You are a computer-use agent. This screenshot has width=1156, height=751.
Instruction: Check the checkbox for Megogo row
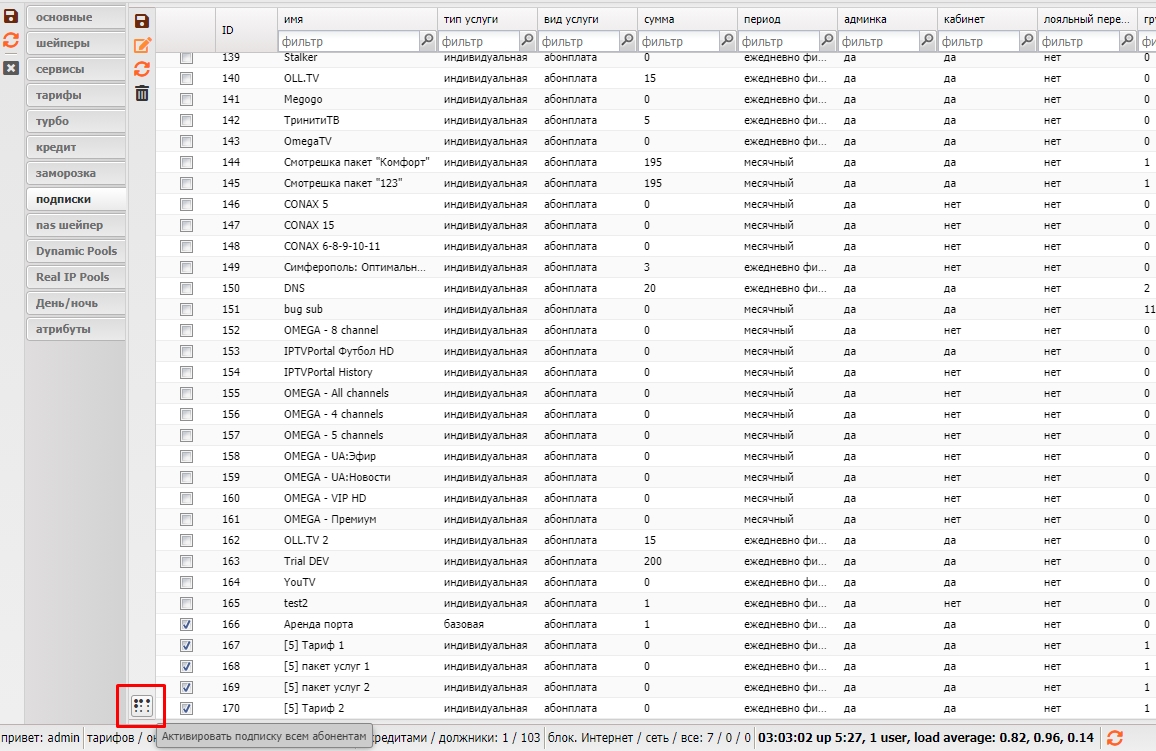point(186,99)
